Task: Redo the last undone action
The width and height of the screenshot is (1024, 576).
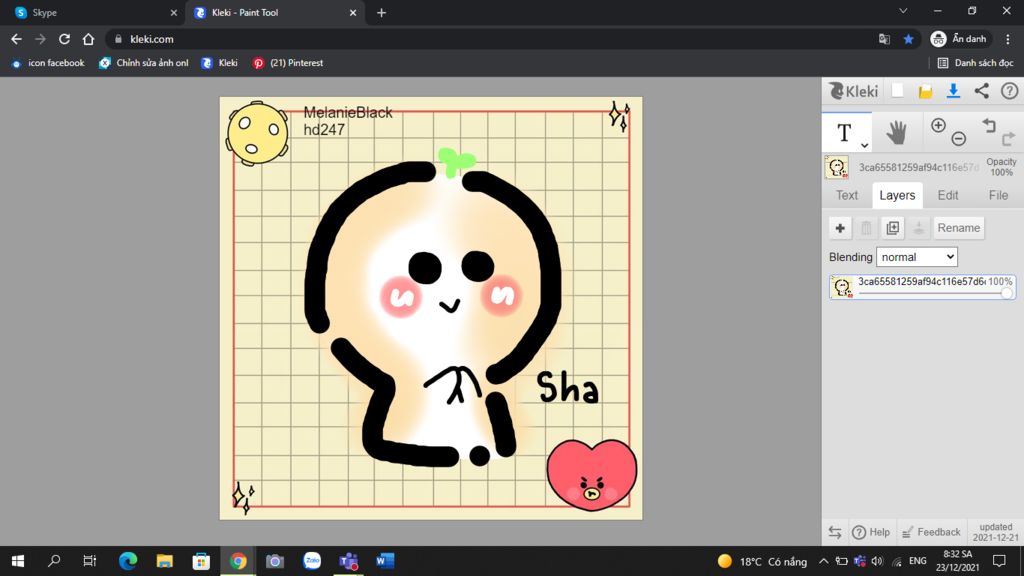Action: click(x=1008, y=138)
